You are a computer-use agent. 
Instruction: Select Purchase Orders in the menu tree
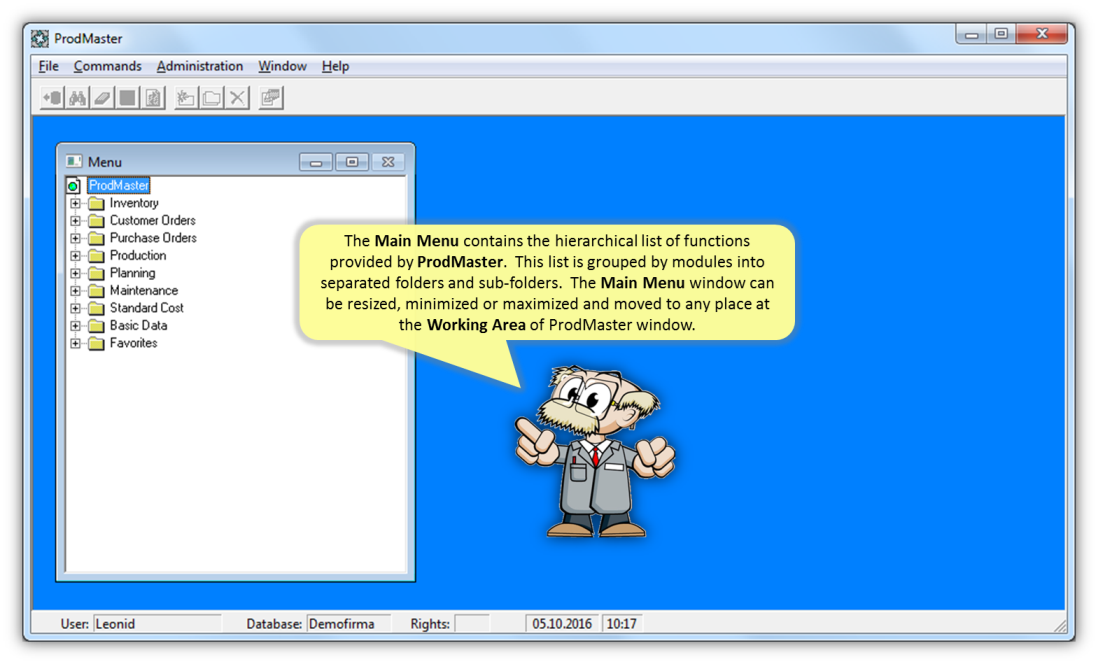[153, 238]
